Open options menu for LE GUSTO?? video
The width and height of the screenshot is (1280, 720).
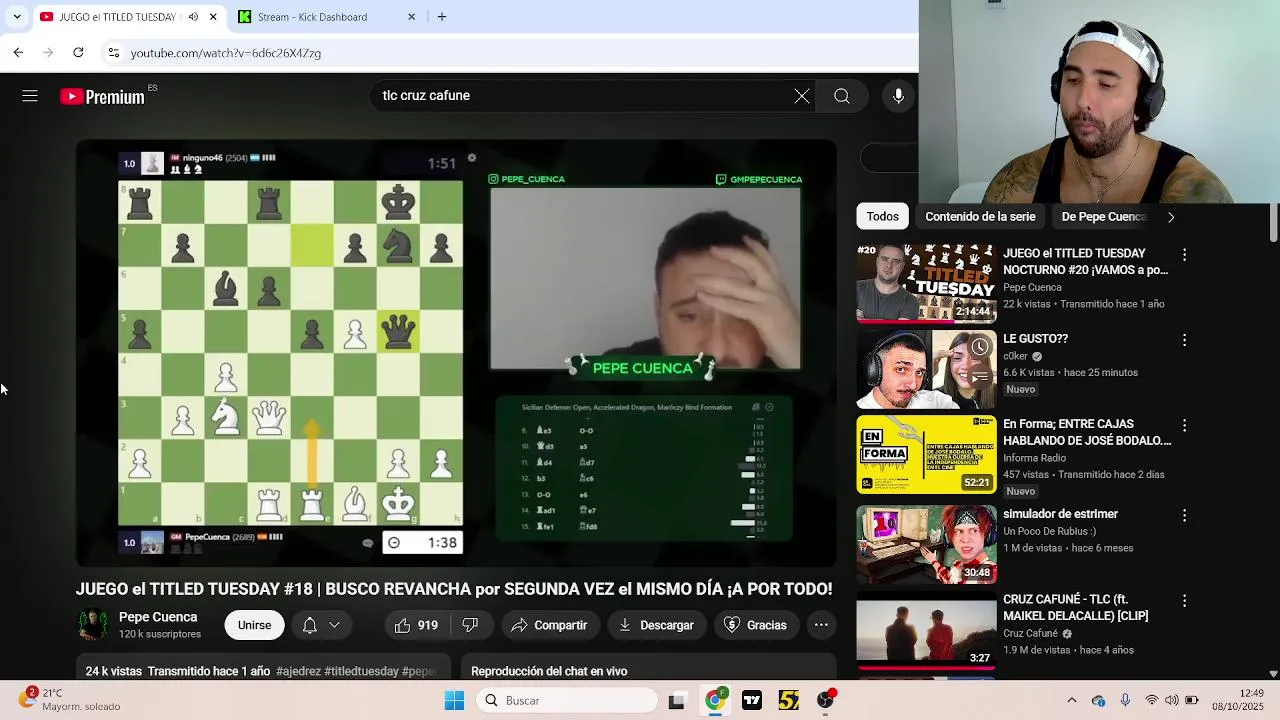1184,340
